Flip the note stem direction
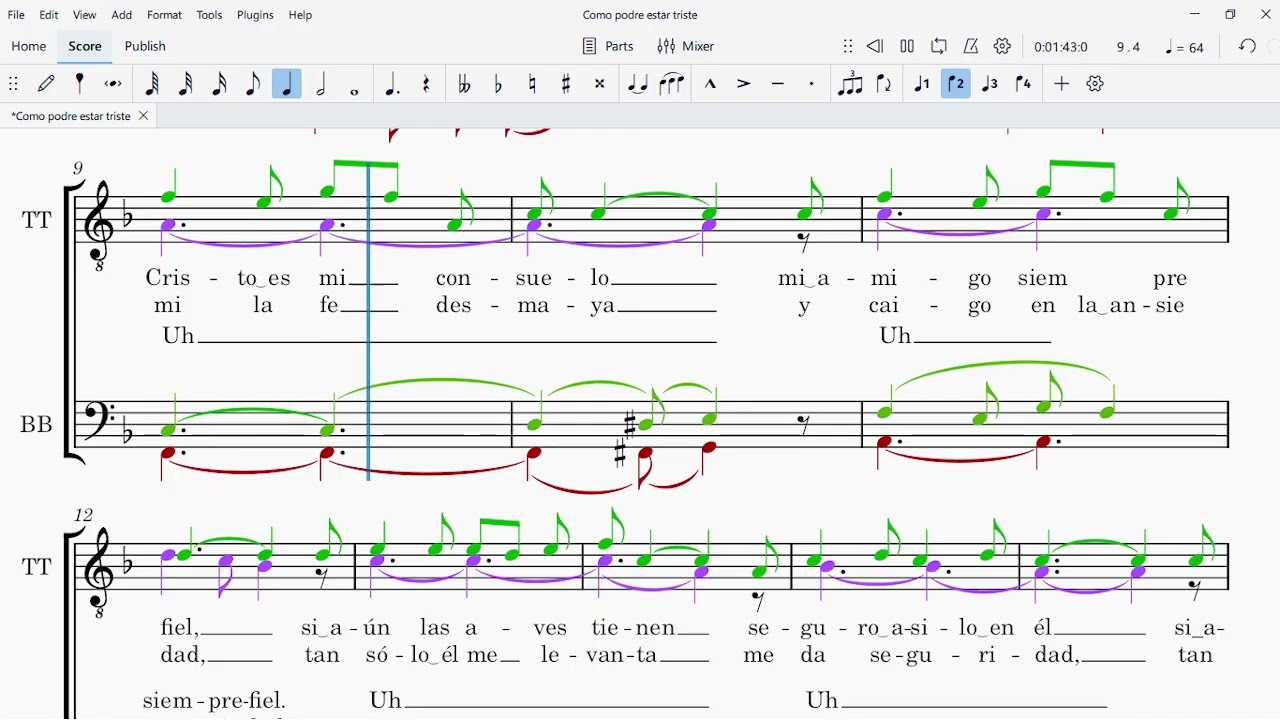 pyautogui.click(x=885, y=85)
